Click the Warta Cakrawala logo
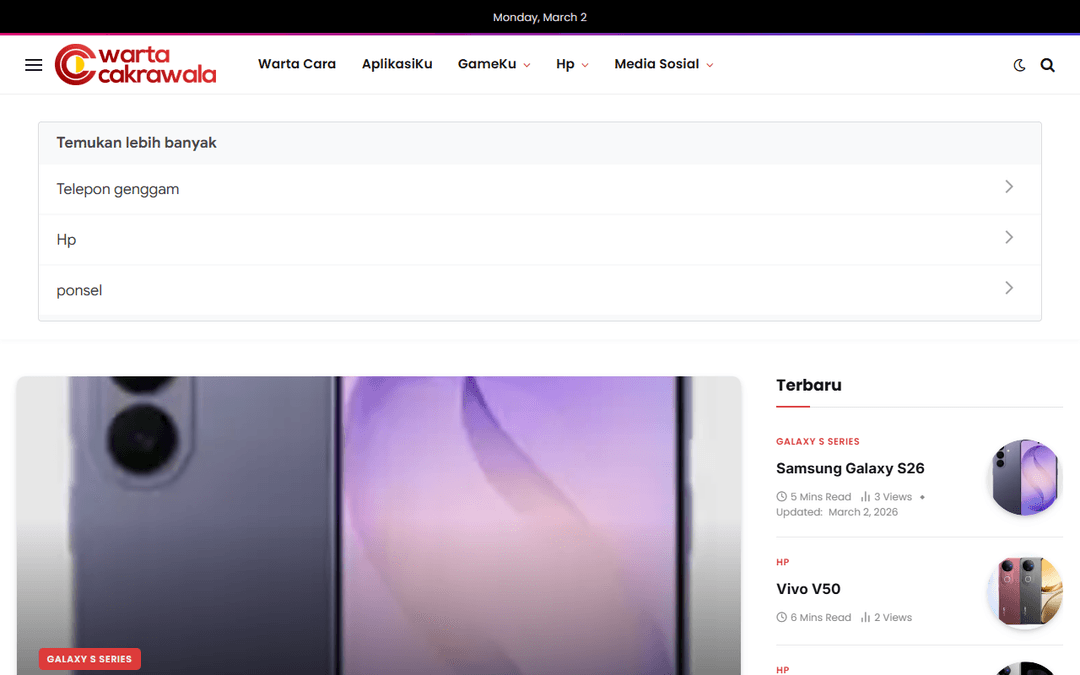Viewport: 1080px width, 675px height. click(136, 65)
